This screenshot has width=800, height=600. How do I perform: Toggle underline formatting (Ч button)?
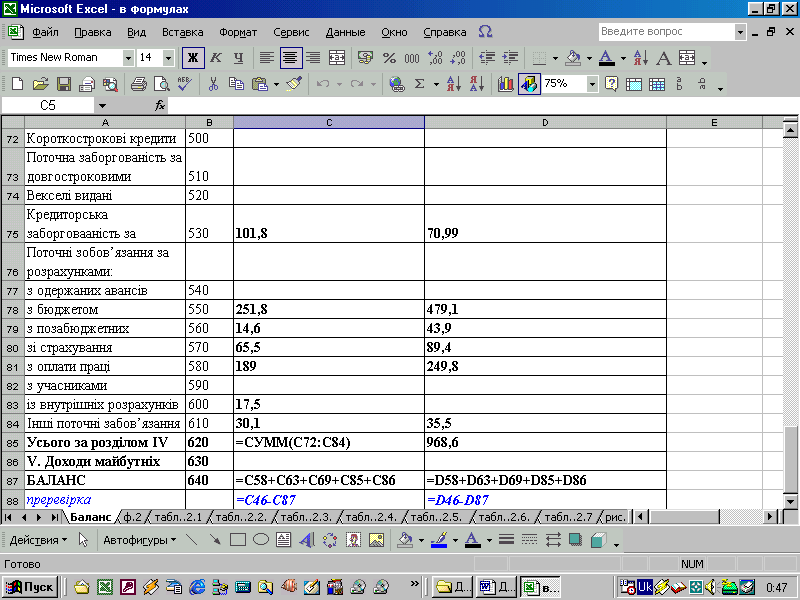click(237, 58)
